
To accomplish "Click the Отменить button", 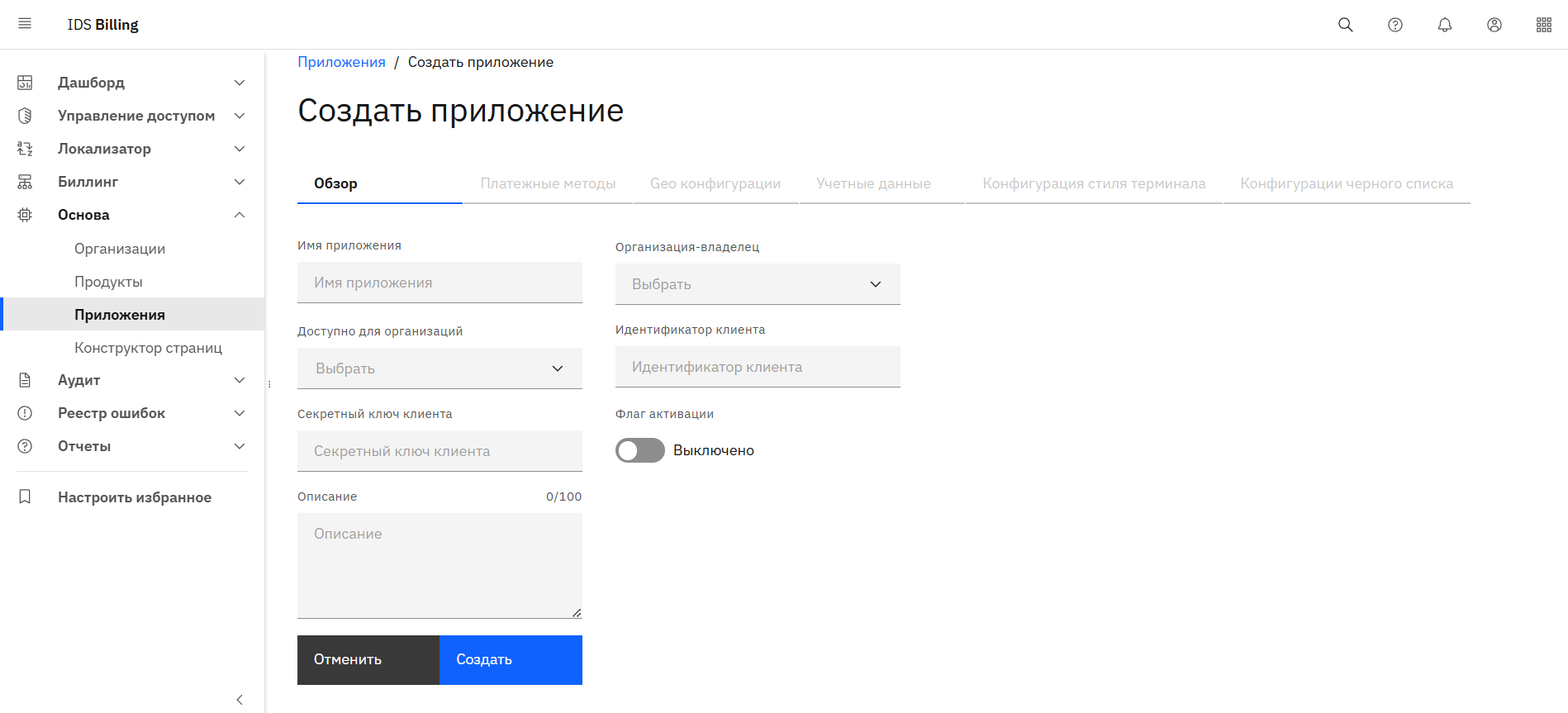I will [x=368, y=659].
